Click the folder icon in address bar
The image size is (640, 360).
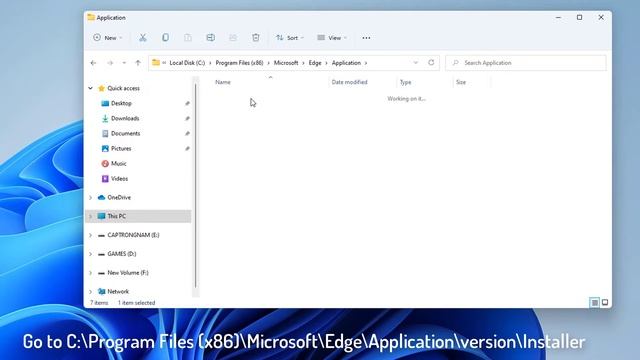(x=156, y=63)
